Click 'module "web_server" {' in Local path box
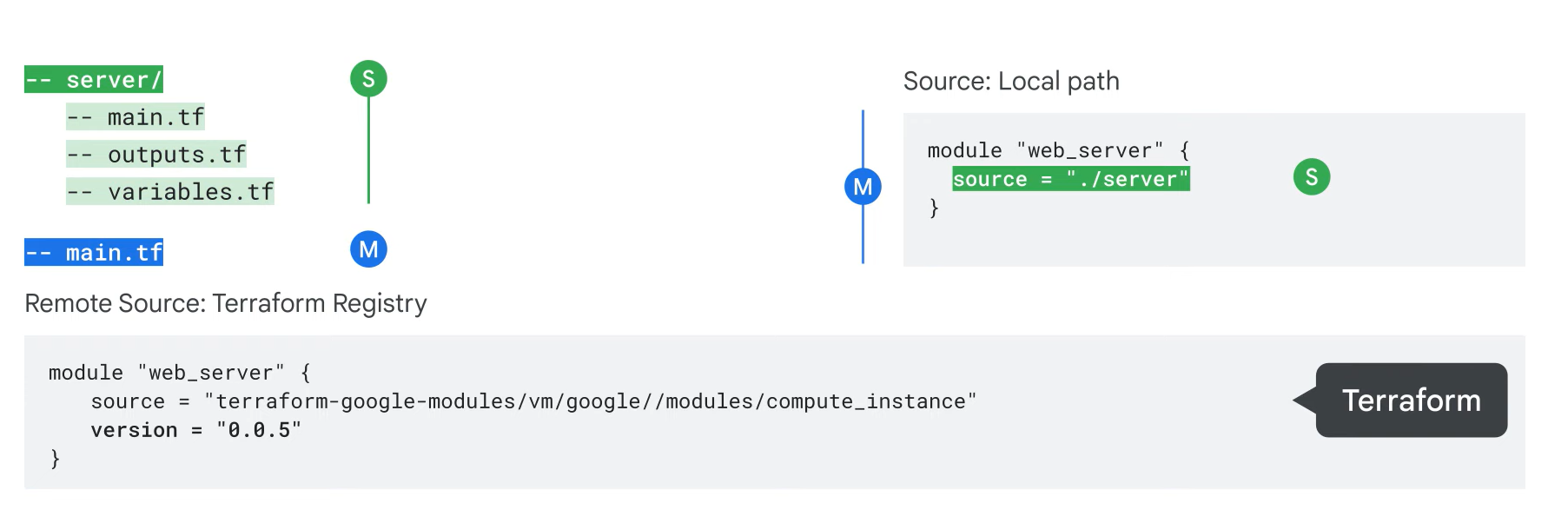 [x=1059, y=150]
